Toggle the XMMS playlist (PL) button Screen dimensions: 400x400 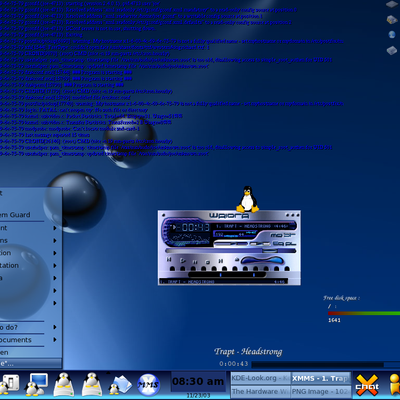[x=290, y=243]
